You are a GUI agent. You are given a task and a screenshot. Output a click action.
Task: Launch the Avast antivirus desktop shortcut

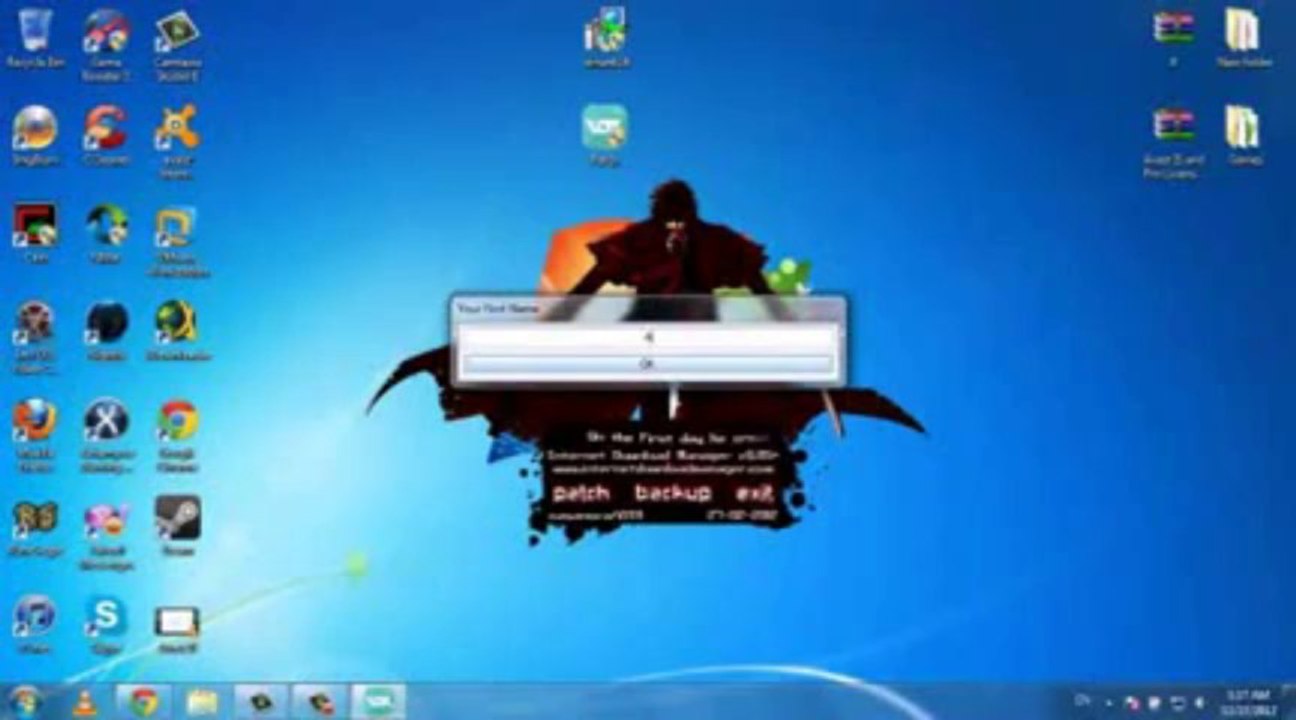pyautogui.click(x=177, y=140)
